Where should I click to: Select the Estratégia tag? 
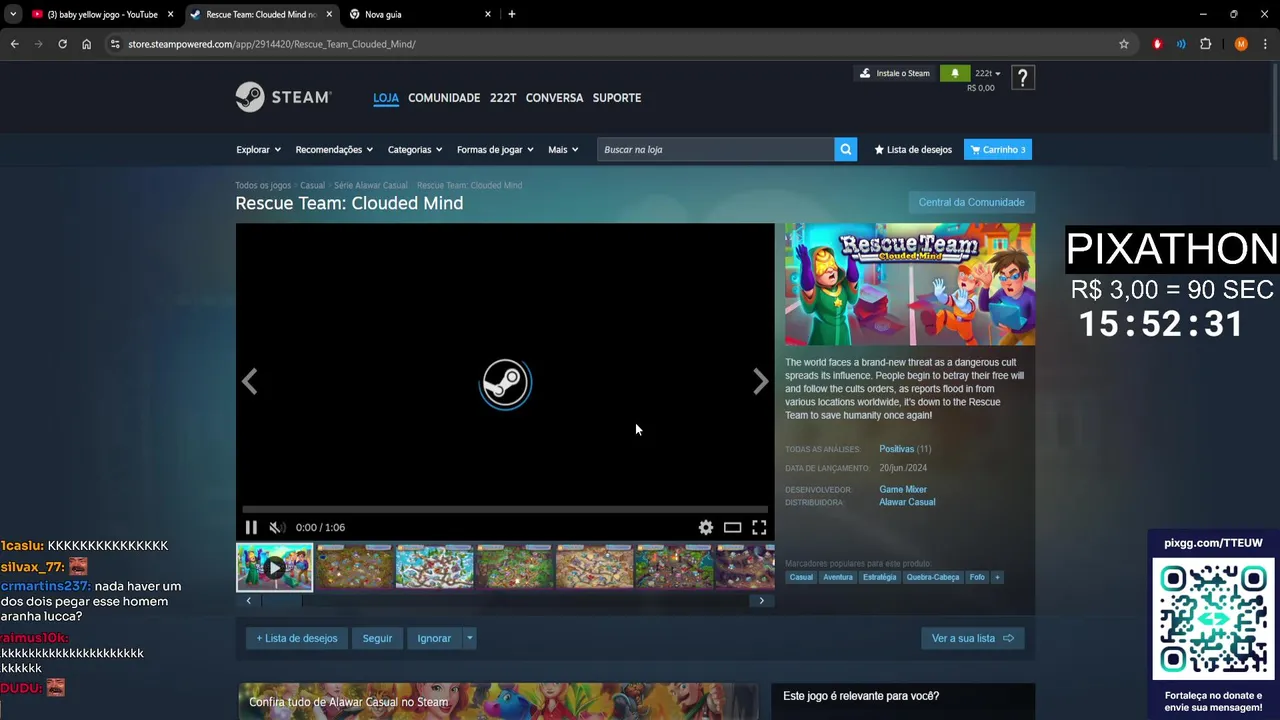(880, 577)
